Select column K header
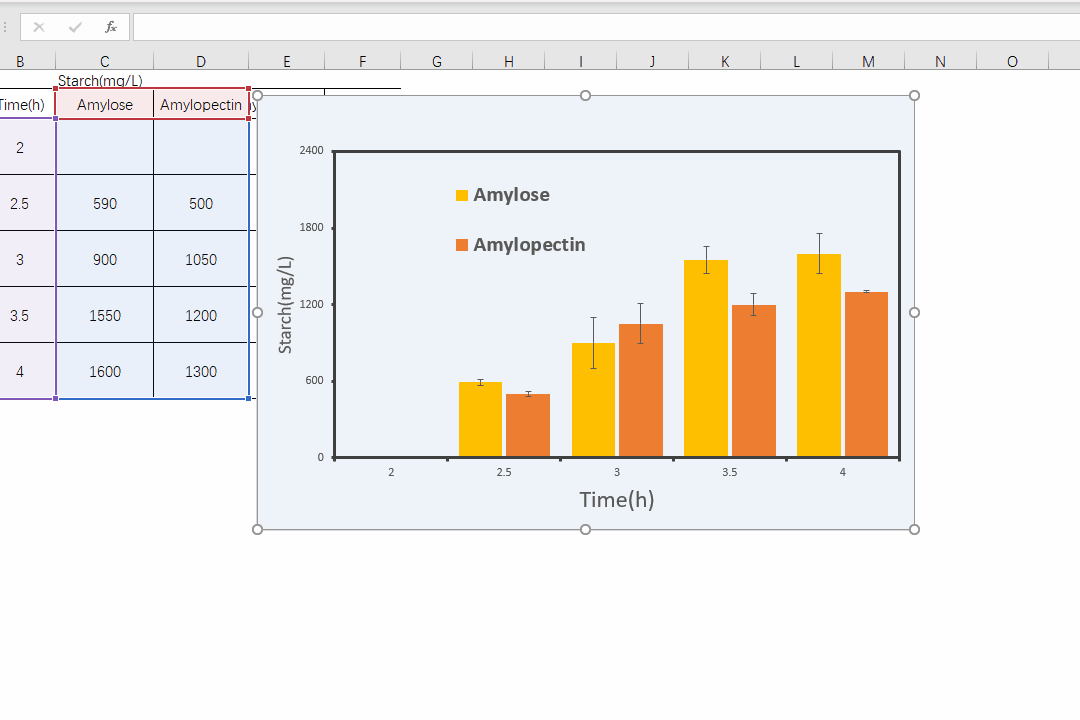The width and height of the screenshot is (1080, 720). [725, 61]
